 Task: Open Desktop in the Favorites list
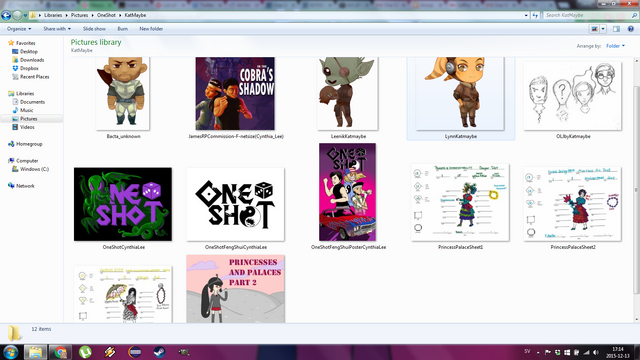(x=29, y=51)
